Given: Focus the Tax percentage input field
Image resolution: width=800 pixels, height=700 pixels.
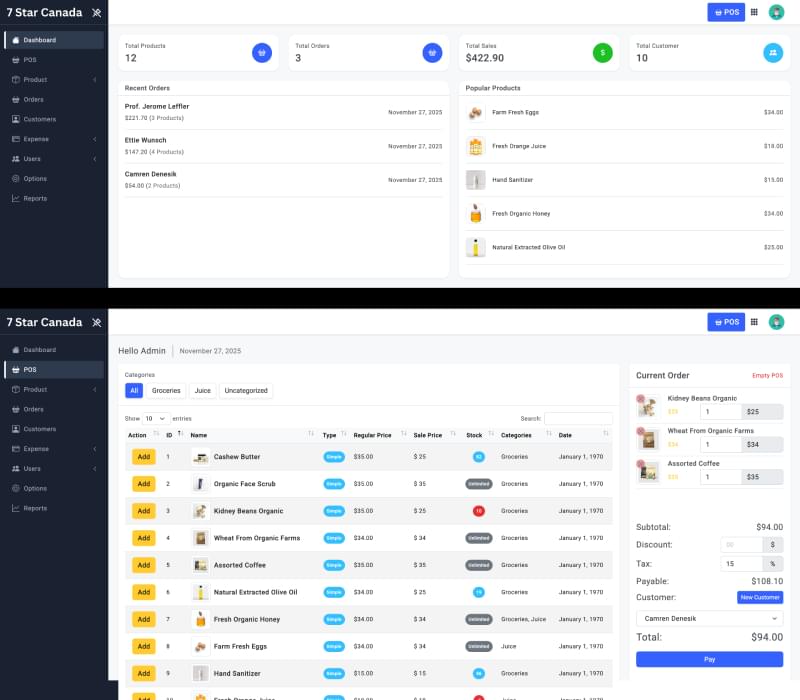Looking at the screenshot, I should 741,563.
